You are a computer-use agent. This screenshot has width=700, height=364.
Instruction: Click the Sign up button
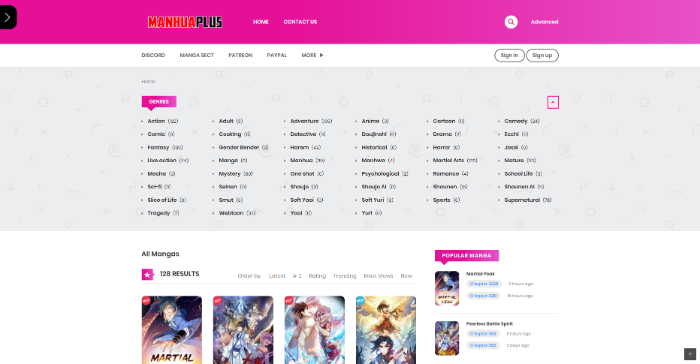click(x=542, y=55)
